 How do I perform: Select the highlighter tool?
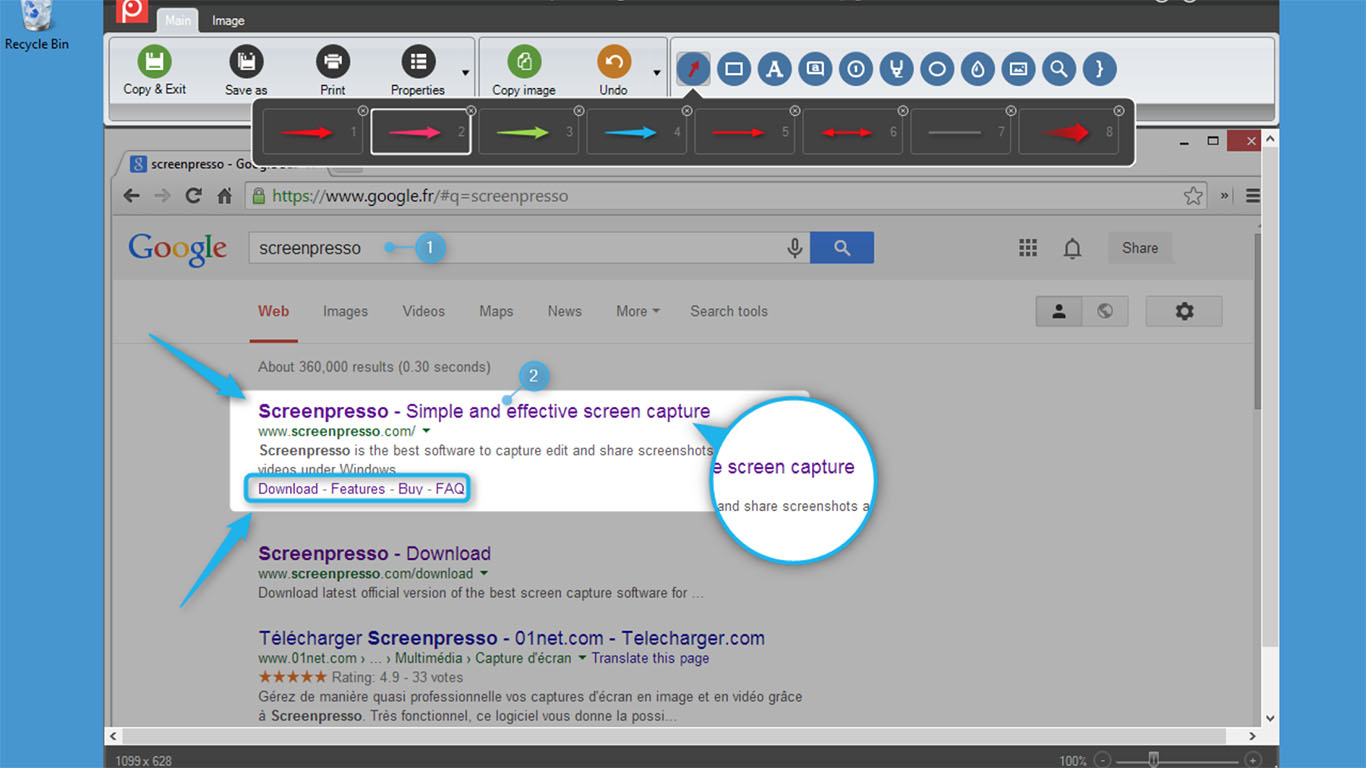(897, 69)
